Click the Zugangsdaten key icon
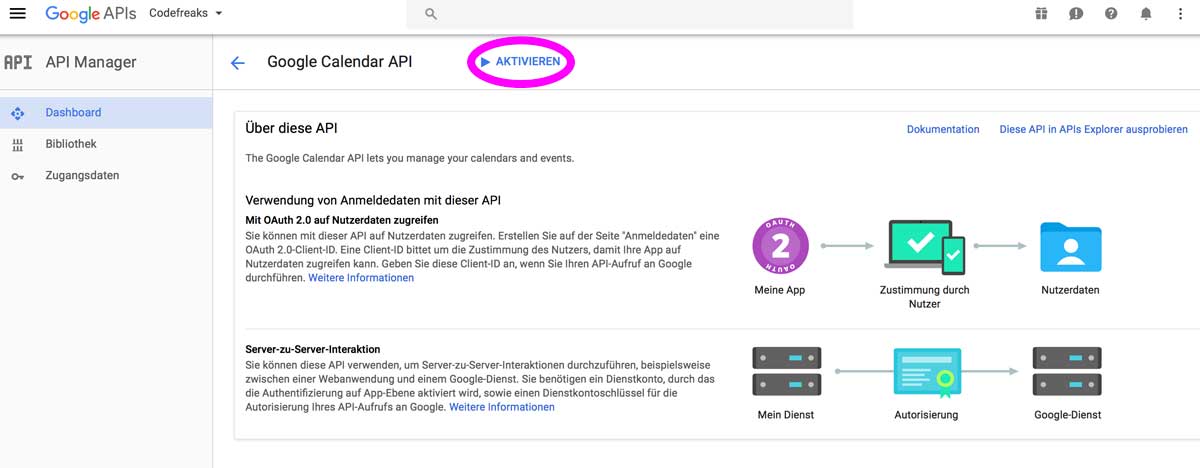The height and width of the screenshot is (468, 1200). [x=18, y=176]
